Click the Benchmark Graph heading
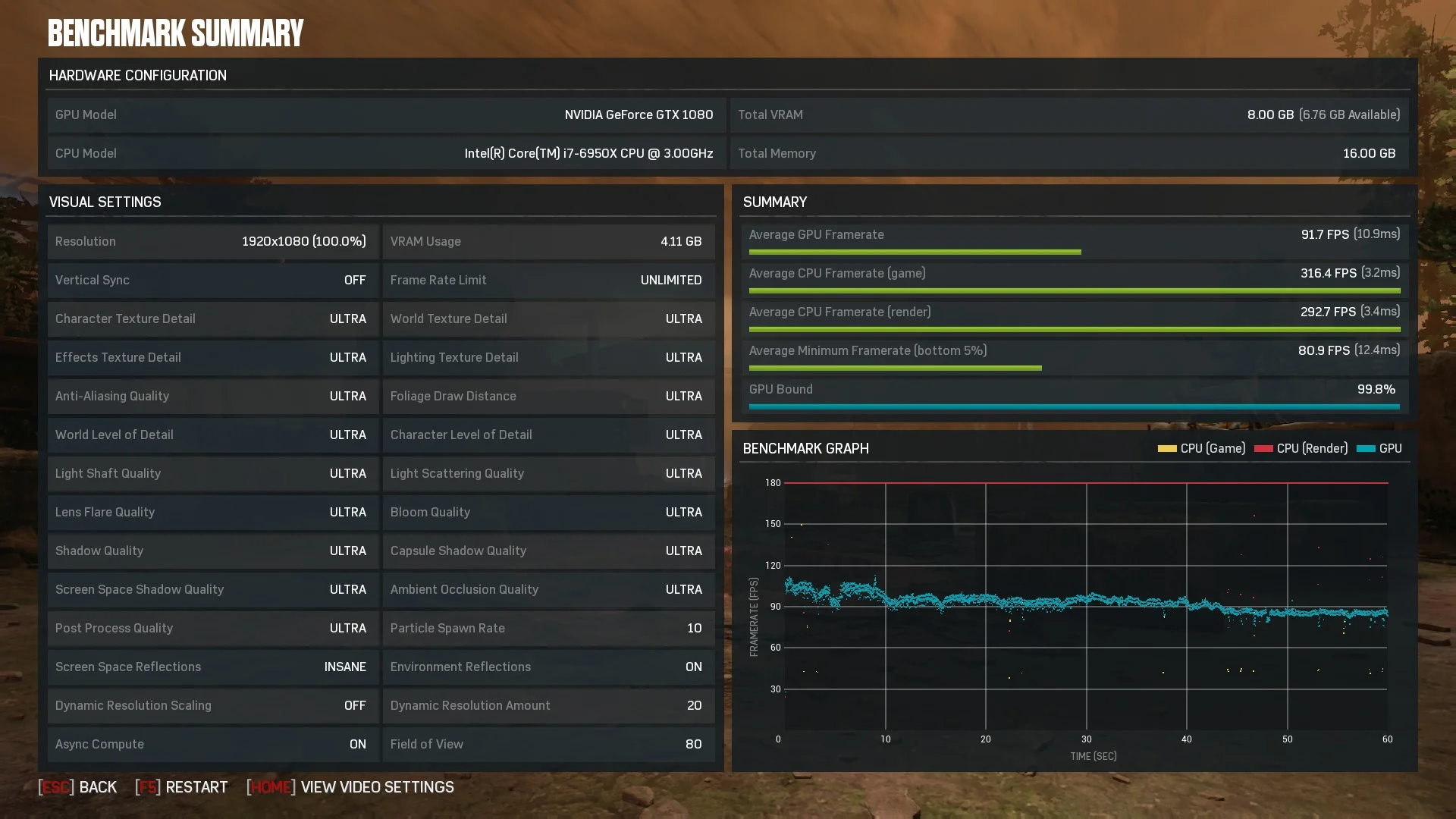Screen dimensions: 1456x819 click(x=805, y=449)
